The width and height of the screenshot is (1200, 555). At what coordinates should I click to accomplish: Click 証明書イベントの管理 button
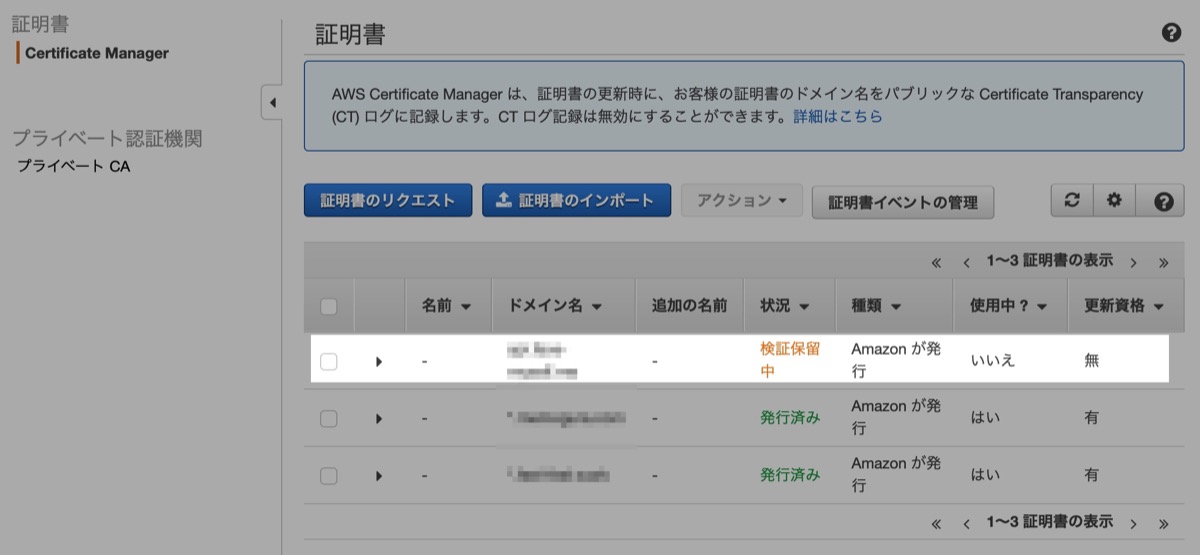[903, 202]
